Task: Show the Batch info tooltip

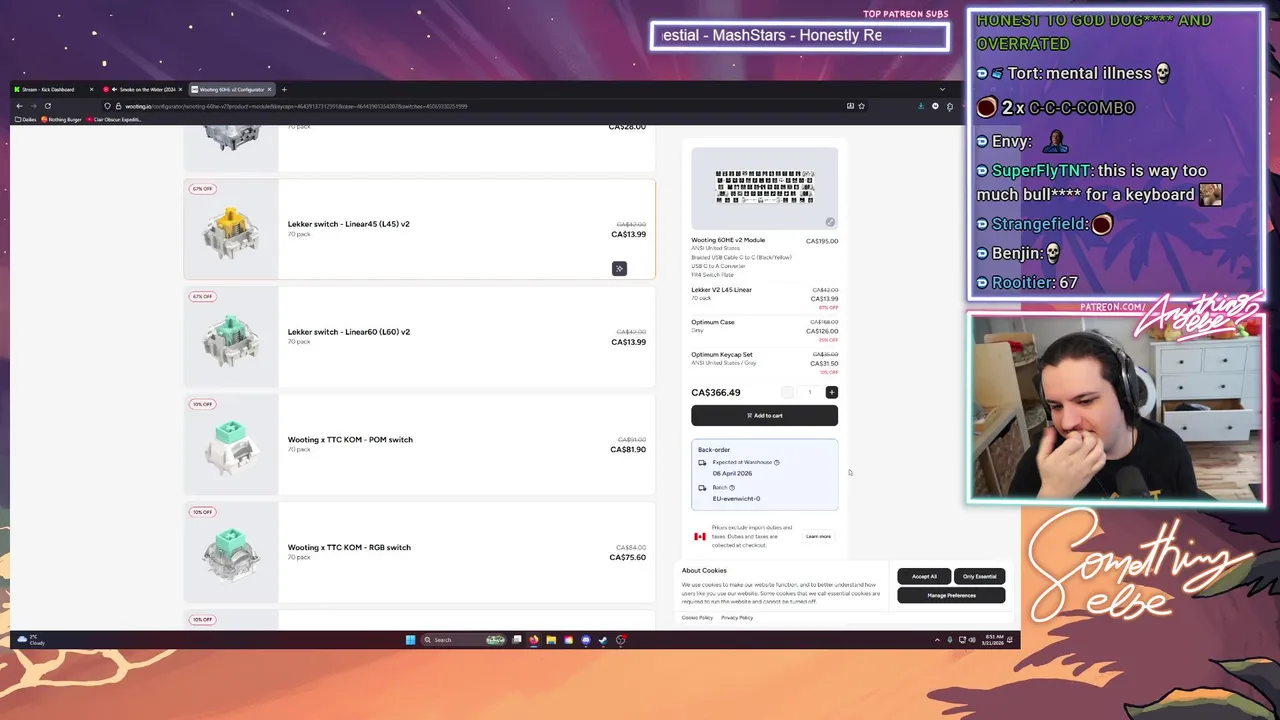Action: point(732,487)
